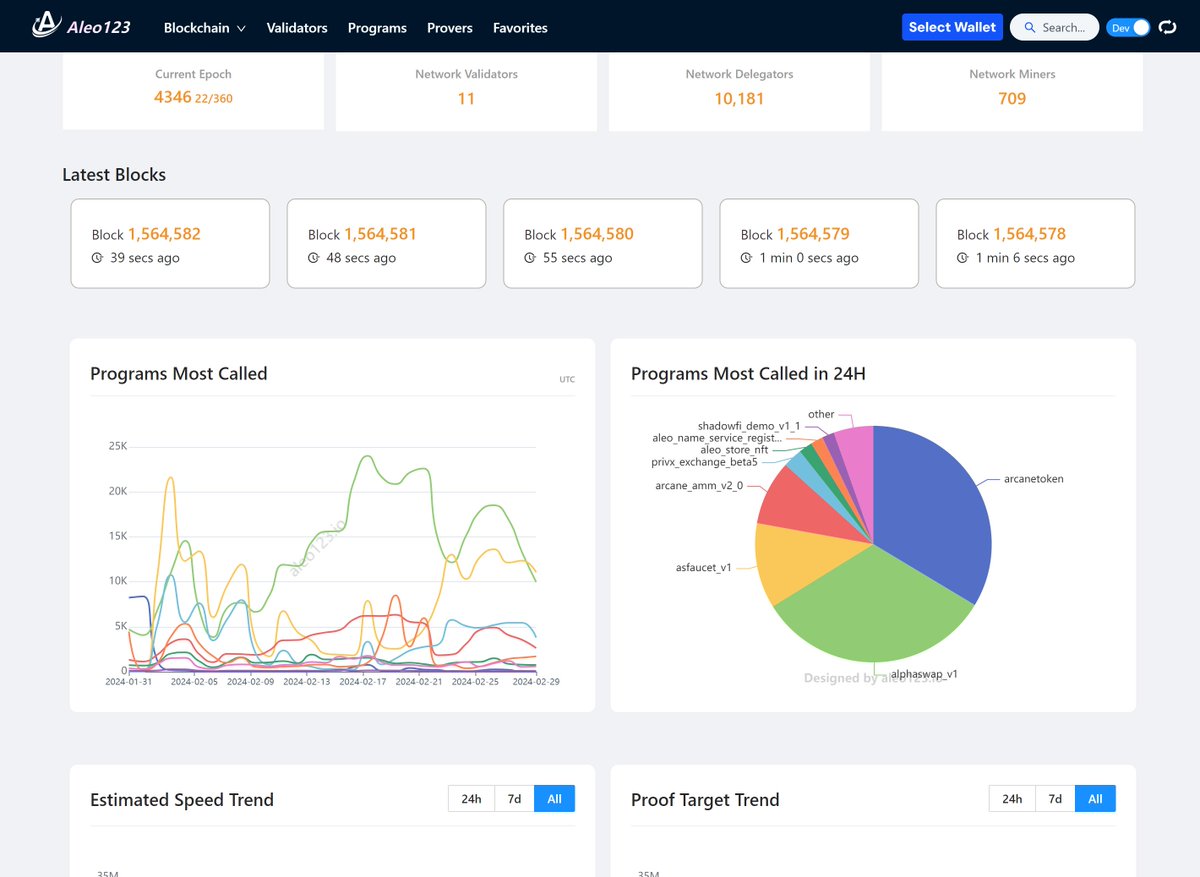This screenshot has width=1200, height=877.
Task: Select All on Estimated Speed Trend
Action: 555,799
